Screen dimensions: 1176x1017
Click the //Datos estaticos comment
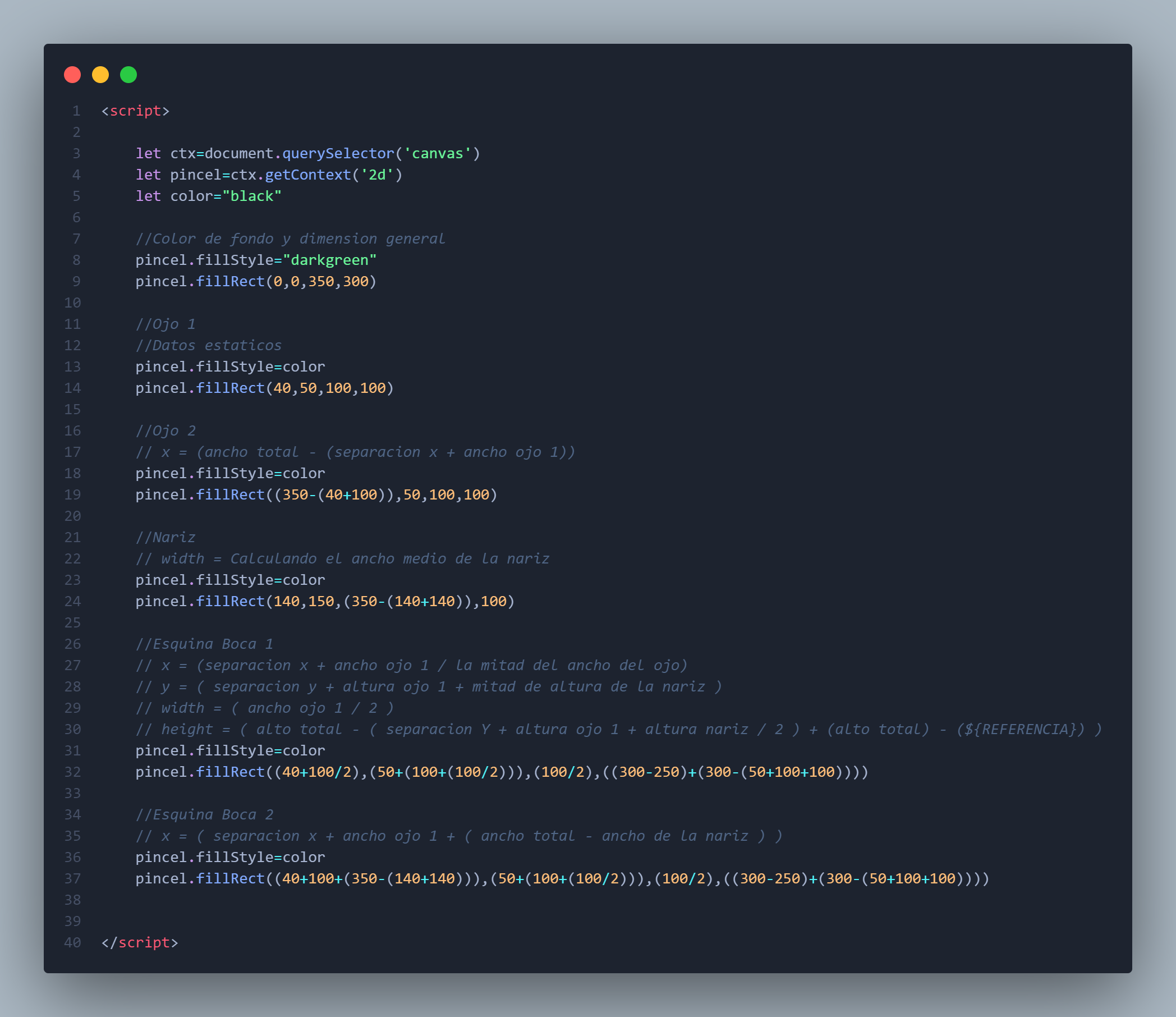click(208, 345)
